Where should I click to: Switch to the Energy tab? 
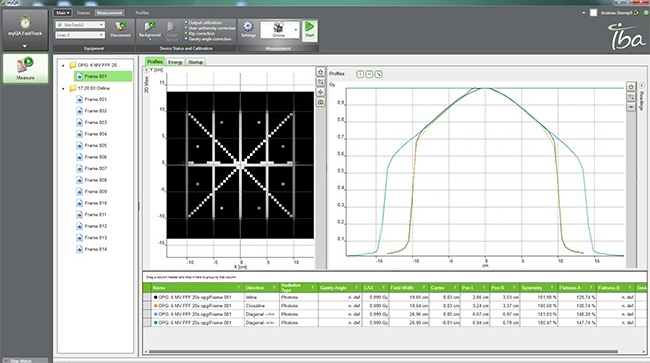pos(175,62)
